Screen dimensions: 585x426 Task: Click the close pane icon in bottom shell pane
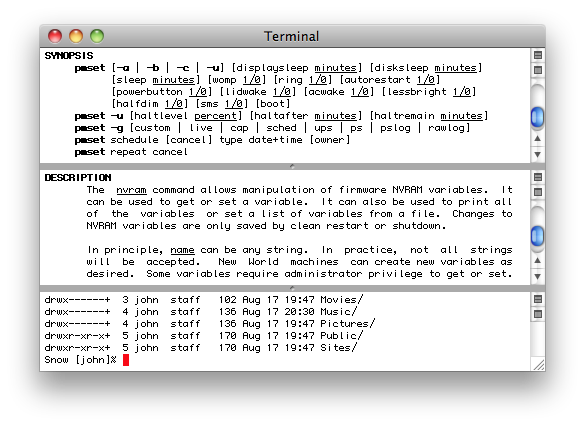point(538,314)
